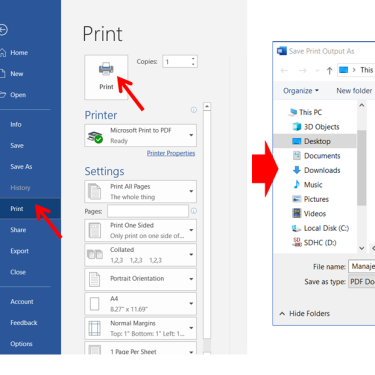Open the Account page

point(22,302)
